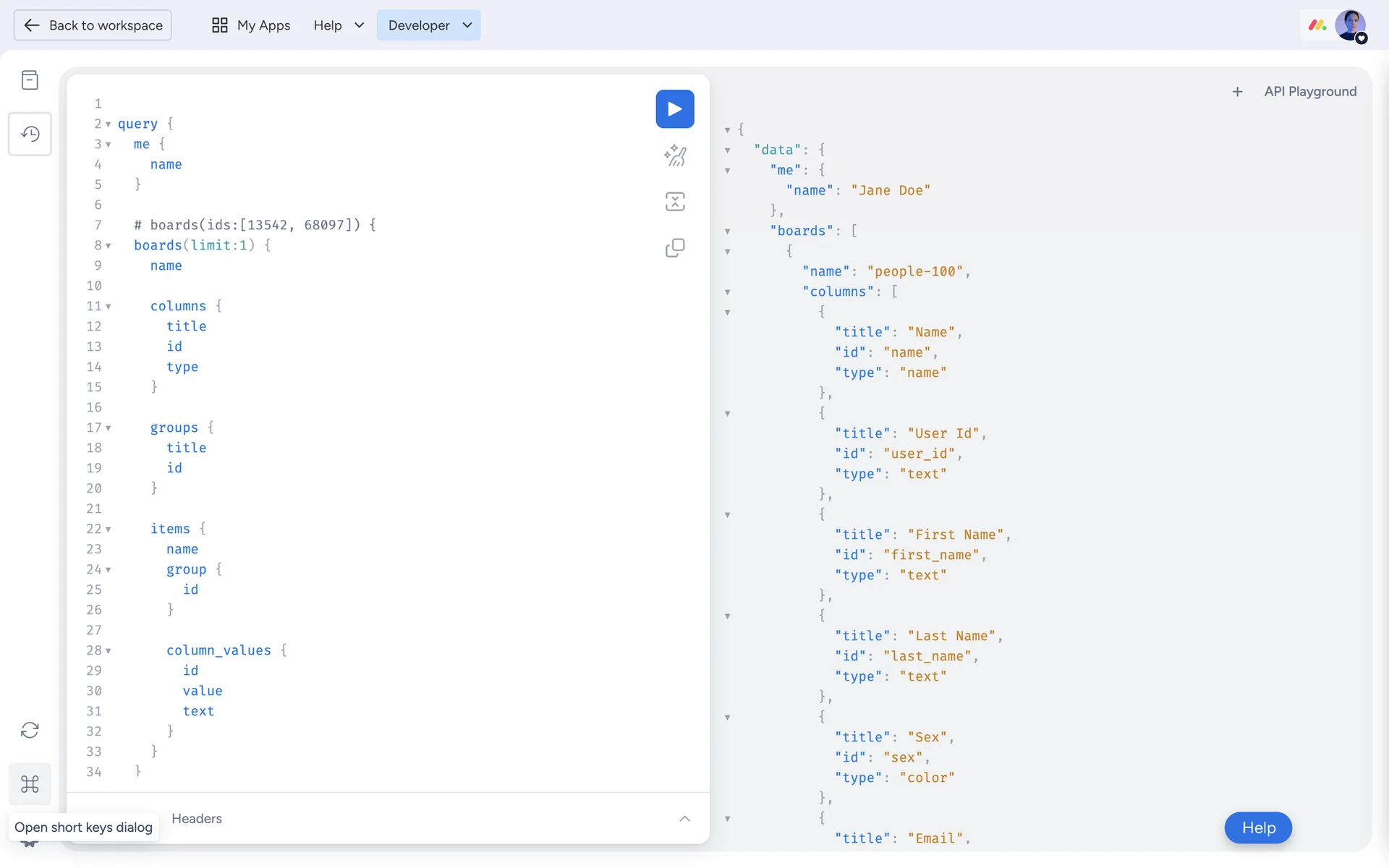Click the re-fetch schema refresh icon

[30, 730]
